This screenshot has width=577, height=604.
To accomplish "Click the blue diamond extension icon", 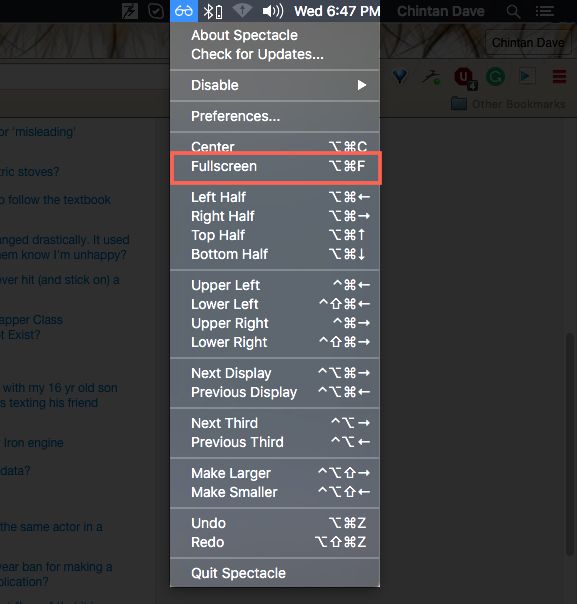I will tap(400, 76).
